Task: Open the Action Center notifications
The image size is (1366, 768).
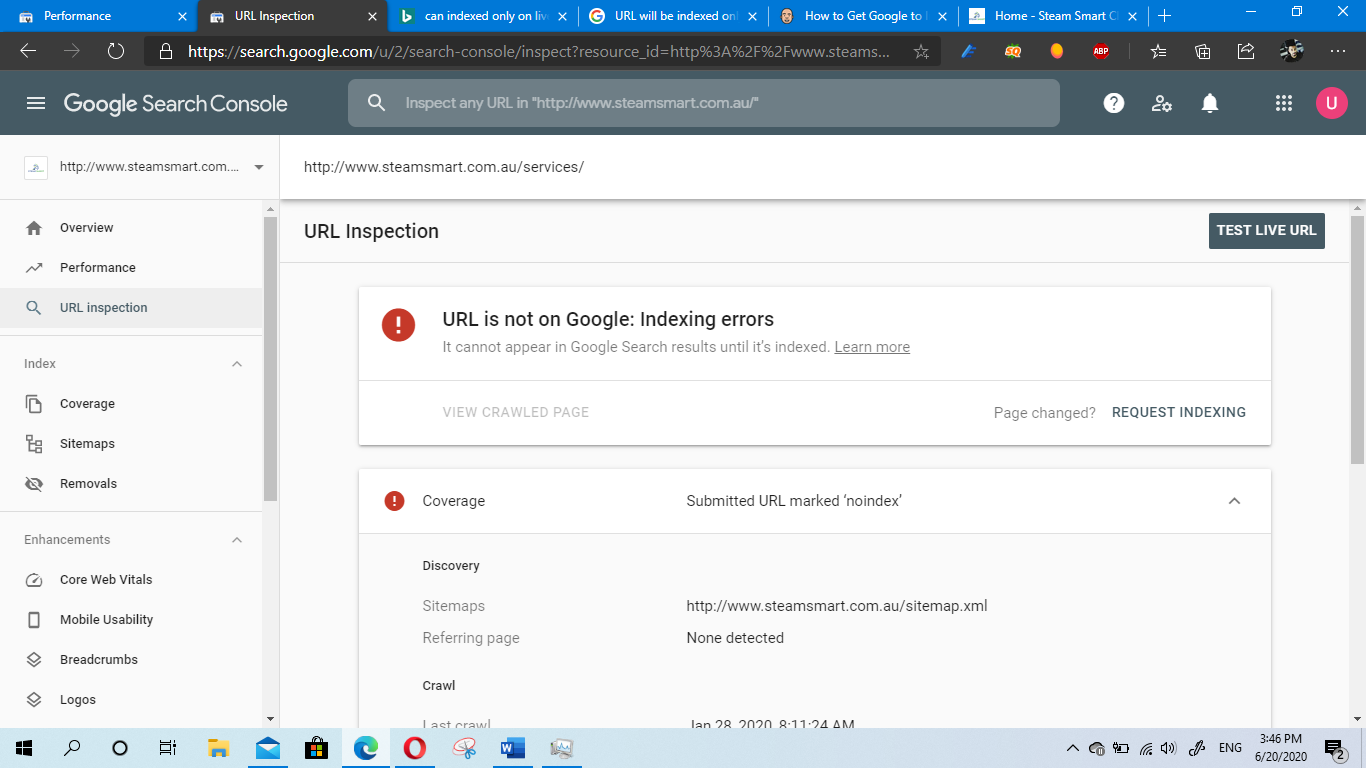Action: (1334, 748)
